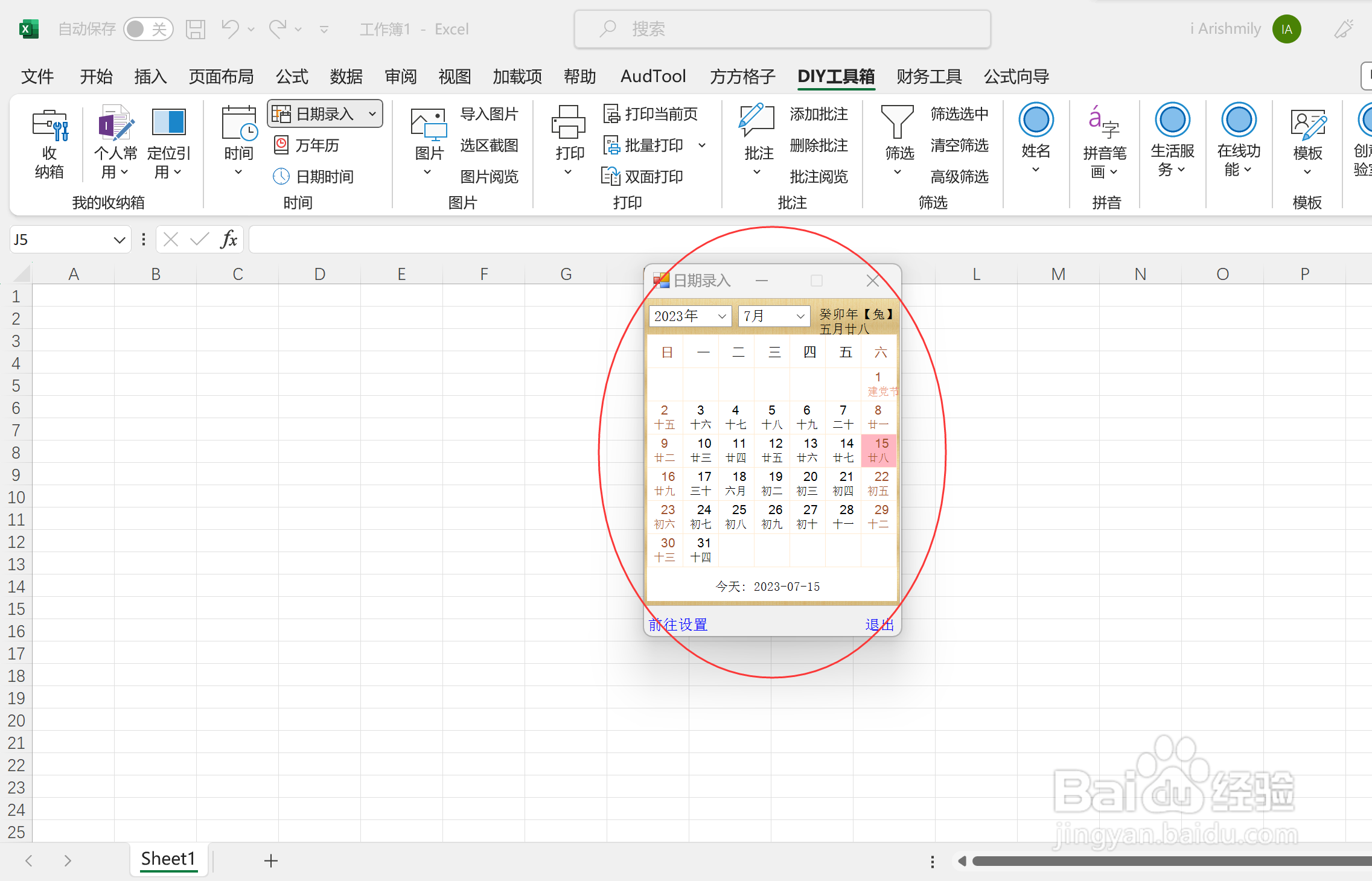The height and width of the screenshot is (881, 1372).
Task: Switch to the AudTool tab
Action: click(x=653, y=77)
